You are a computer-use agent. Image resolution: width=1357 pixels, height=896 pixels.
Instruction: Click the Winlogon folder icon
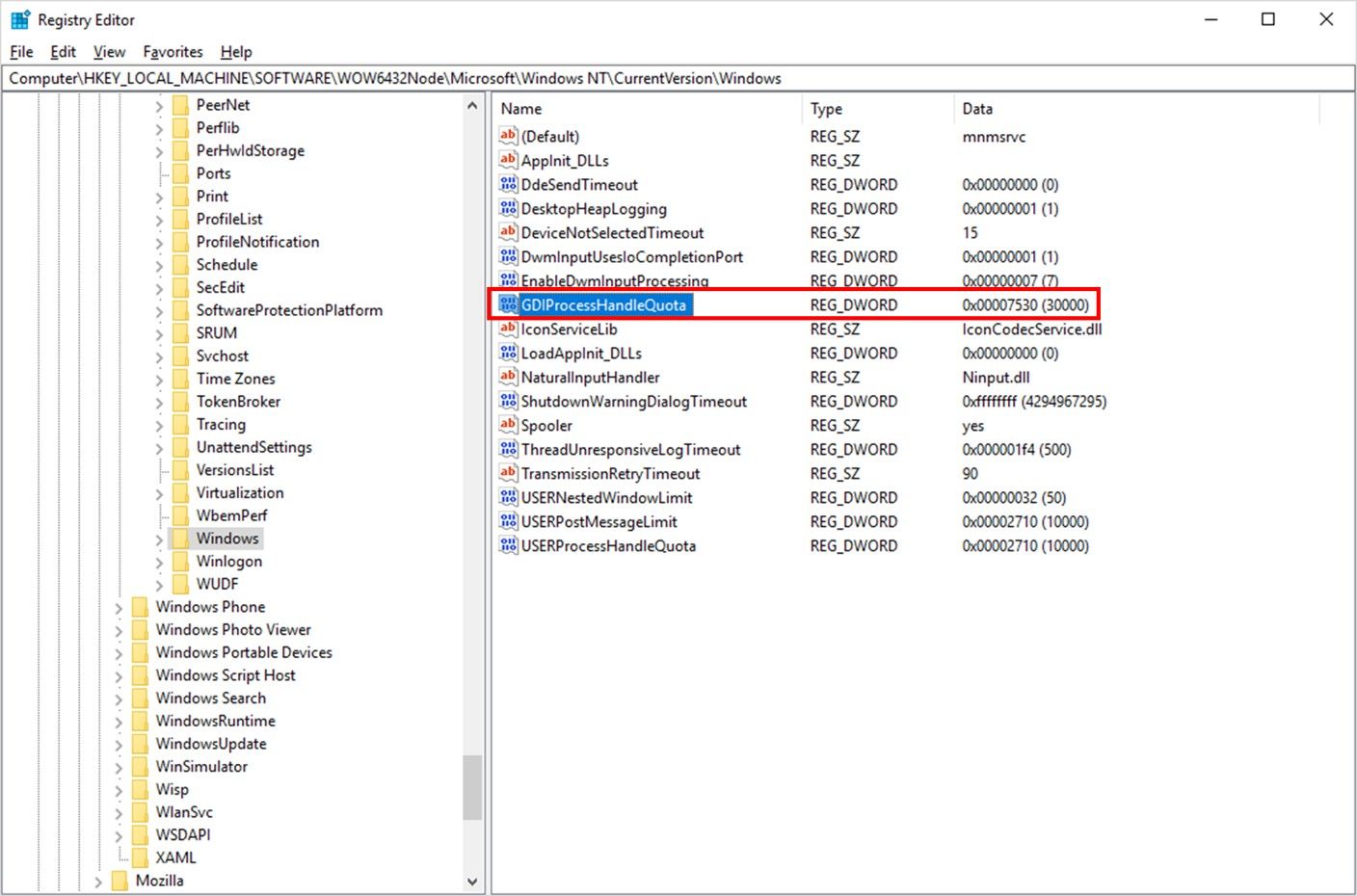180,562
